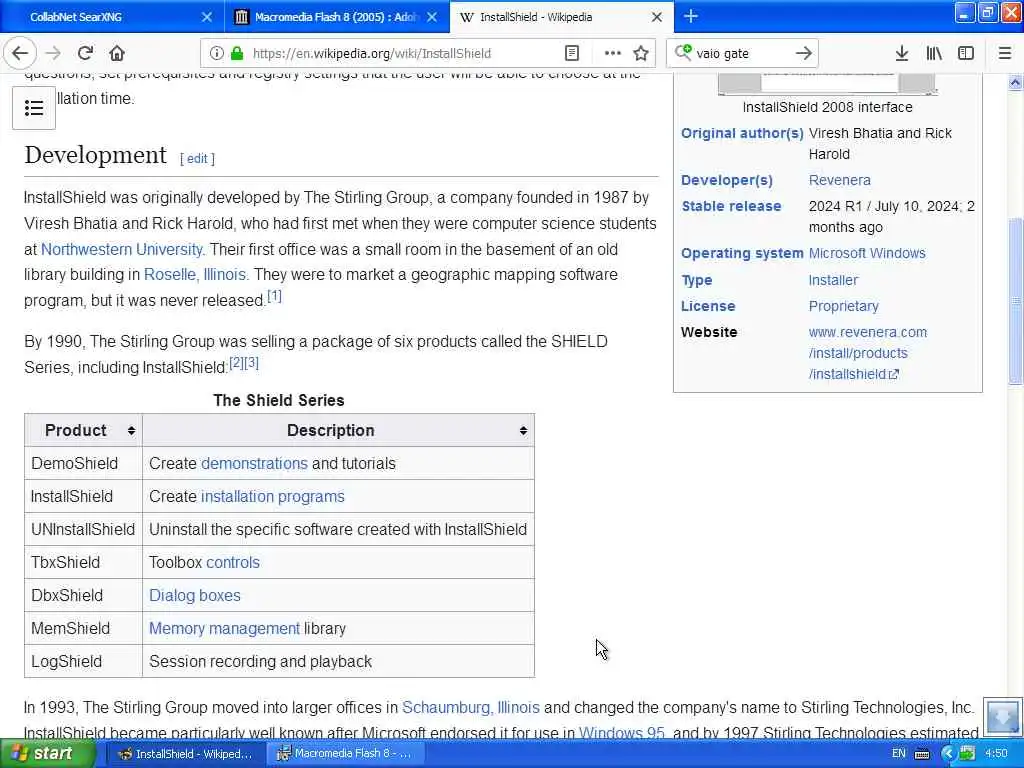This screenshot has width=1024, height=768.
Task: Switch to InstallShield Wikipedia taskbar button
Action: pos(185,754)
